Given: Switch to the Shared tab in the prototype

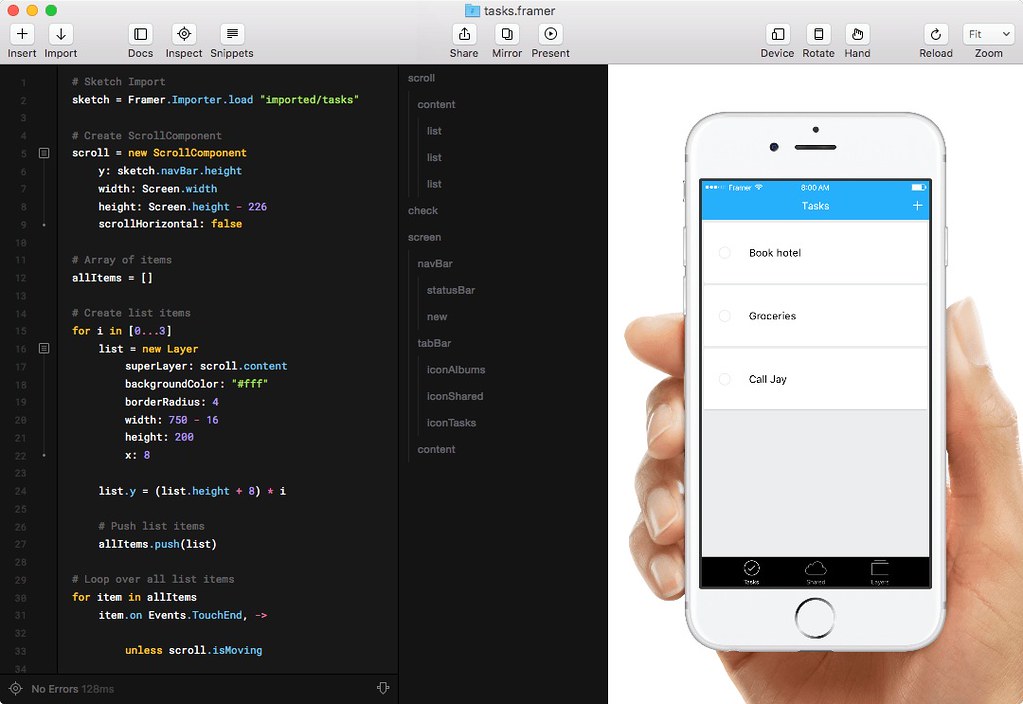Looking at the screenshot, I should click(x=815, y=571).
